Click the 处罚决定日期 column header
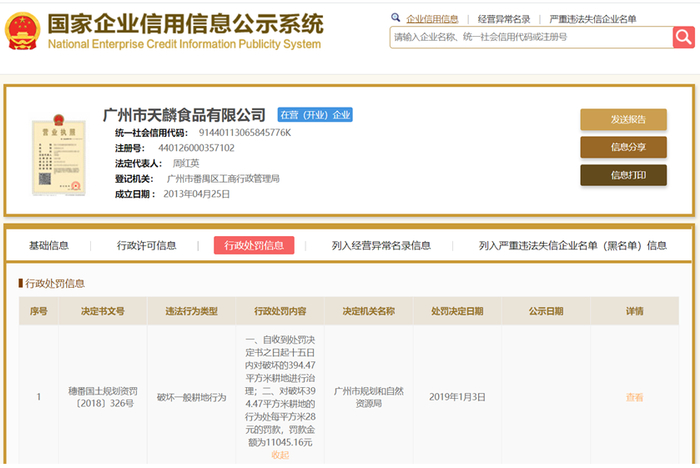Viewport: 700px width, 468px height. click(x=457, y=311)
